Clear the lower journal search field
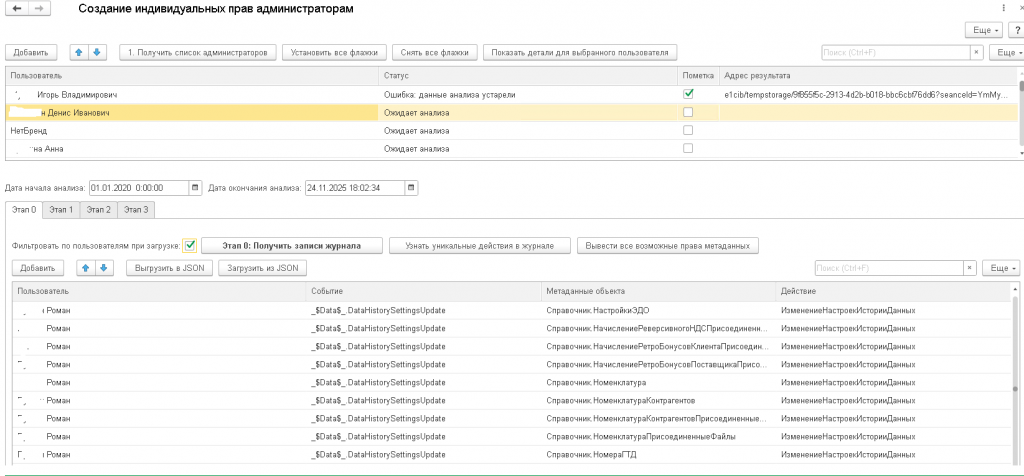This screenshot has height=476, width=1024. [969, 268]
